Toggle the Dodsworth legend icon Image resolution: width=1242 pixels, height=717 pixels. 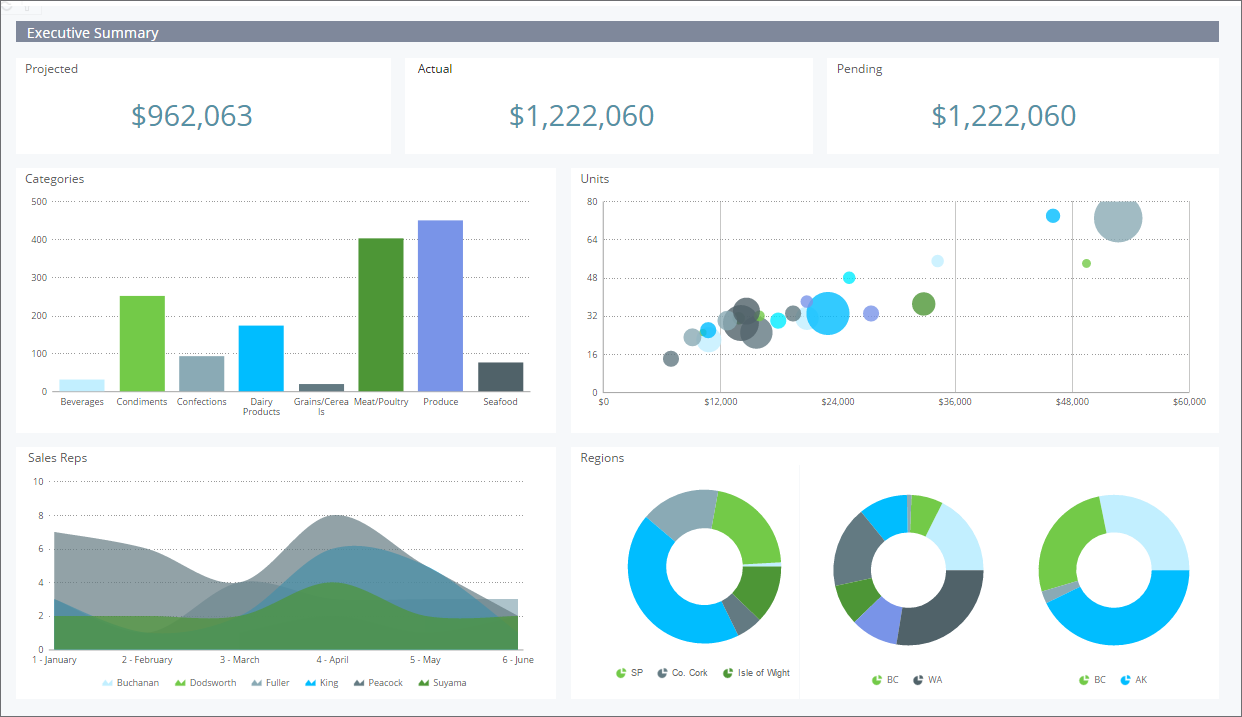181,683
